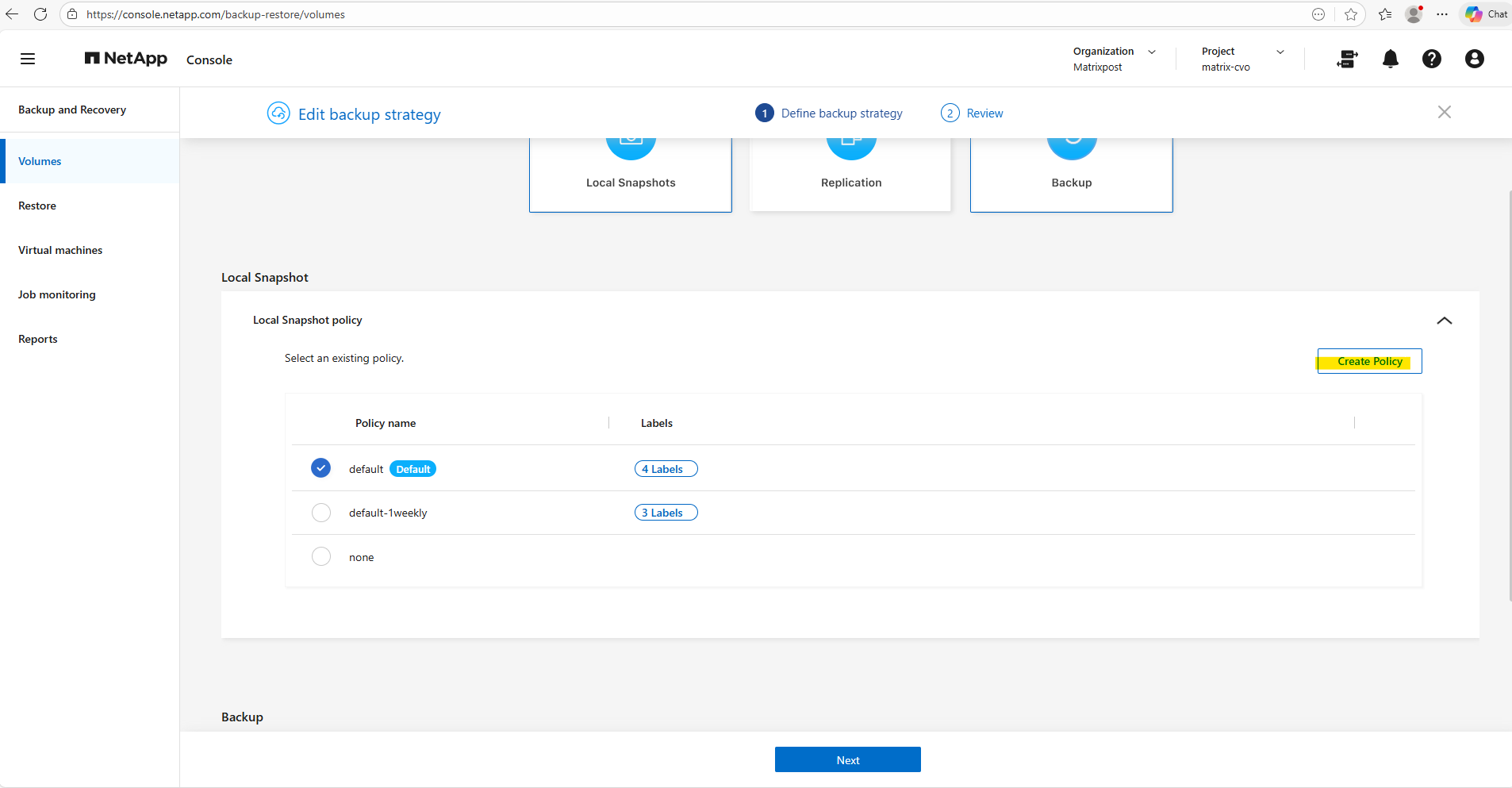
Task: Select the none policy radio button
Action: point(320,556)
